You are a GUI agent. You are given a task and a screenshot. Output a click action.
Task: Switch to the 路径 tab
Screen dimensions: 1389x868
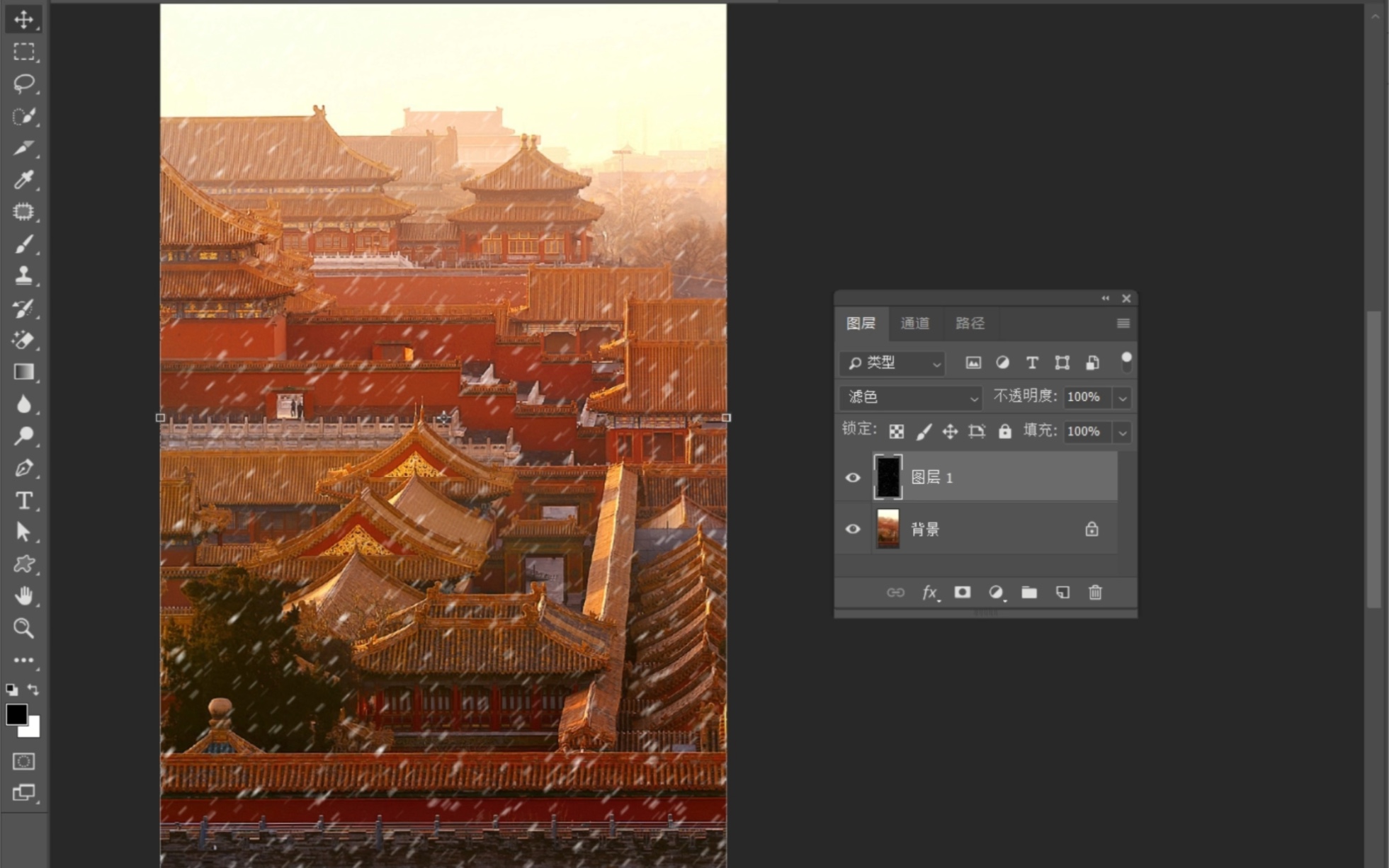pos(970,324)
